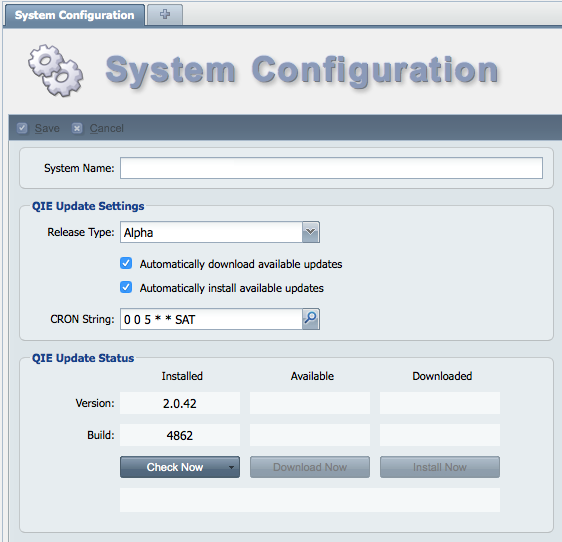This screenshot has width=562, height=542.
Task: Click into the CRON String text field
Action: (211, 319)
